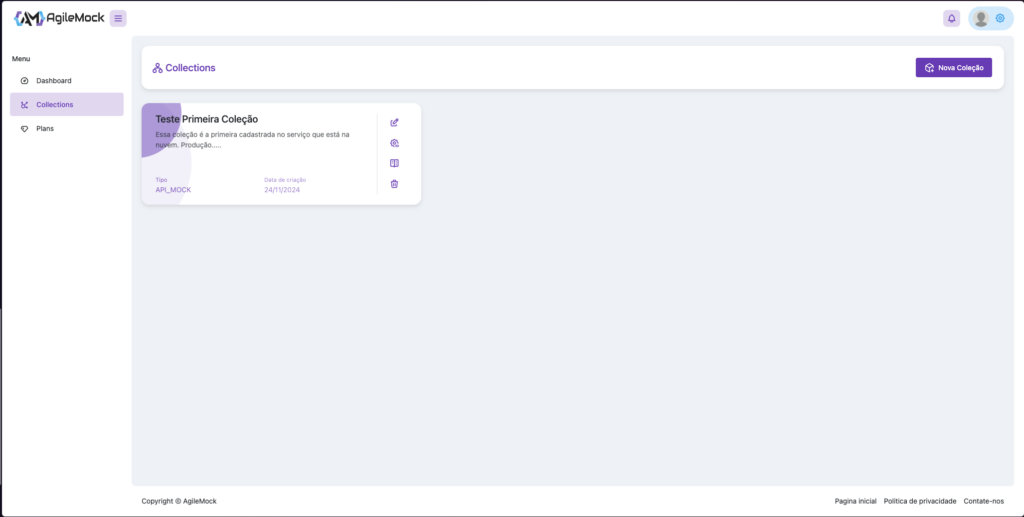Delete Teste Primeira Coleção with trash icon
Screen dimensions: 1024x517
coord(394,184)
